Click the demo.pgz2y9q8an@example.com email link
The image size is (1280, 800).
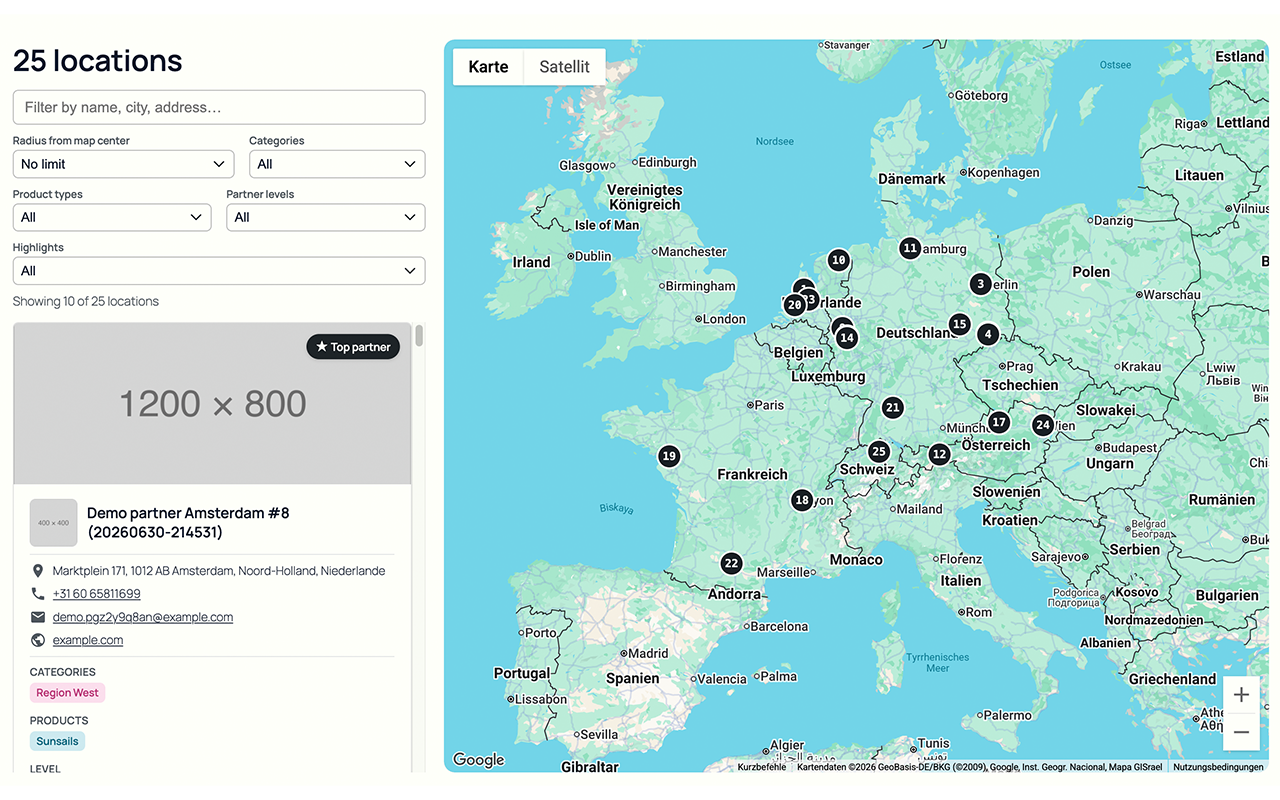point(143,617)
